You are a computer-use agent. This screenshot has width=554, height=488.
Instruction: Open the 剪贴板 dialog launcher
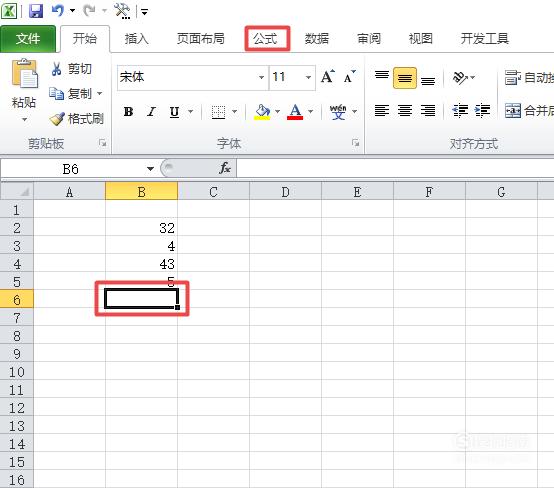point(103,143)
